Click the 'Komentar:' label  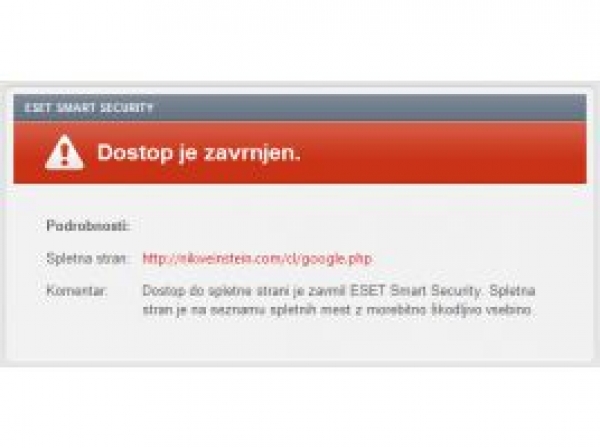77,291
